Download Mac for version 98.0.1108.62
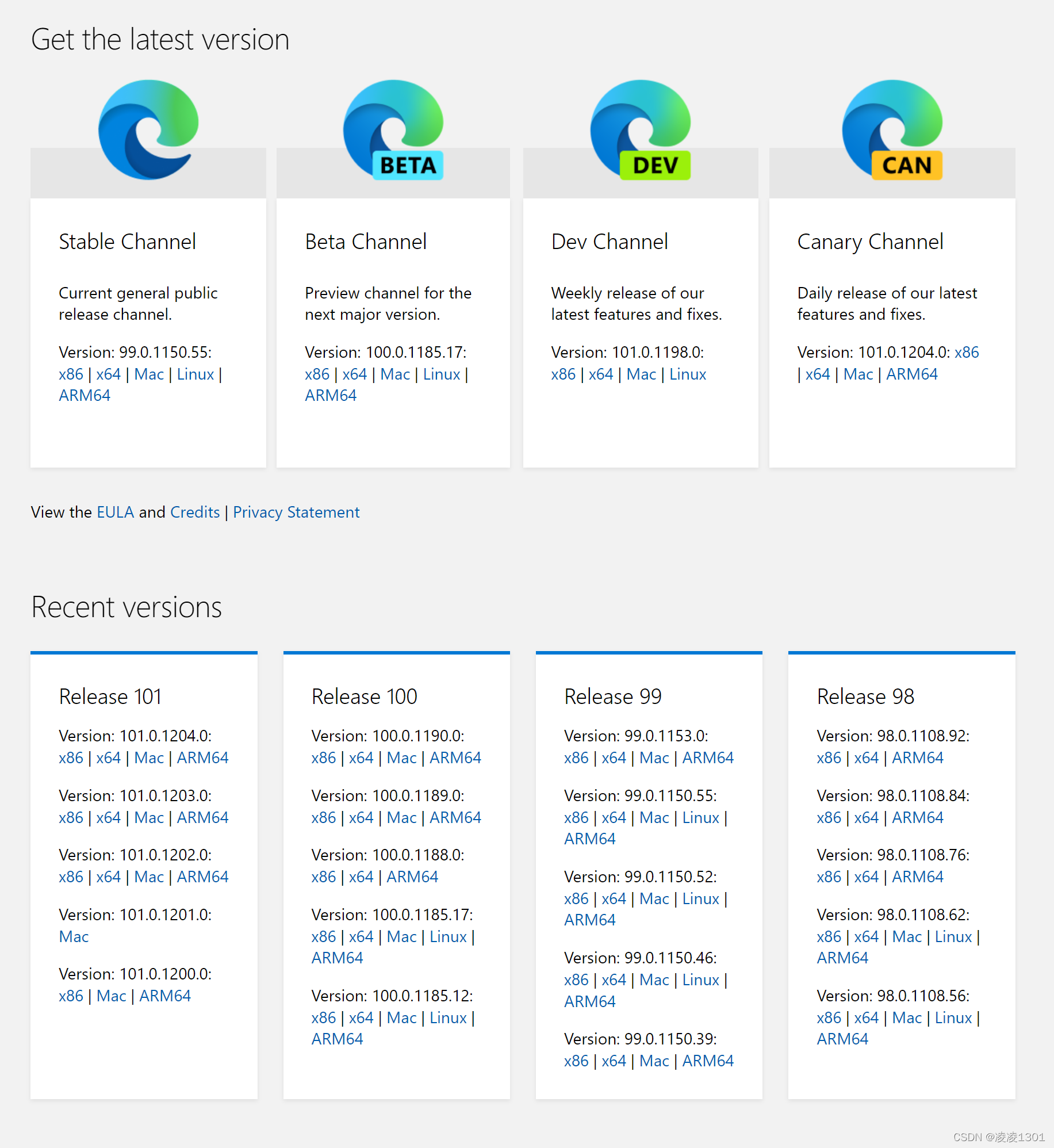The width and height of the screenshot is (1054, 1148). (907, 936)
